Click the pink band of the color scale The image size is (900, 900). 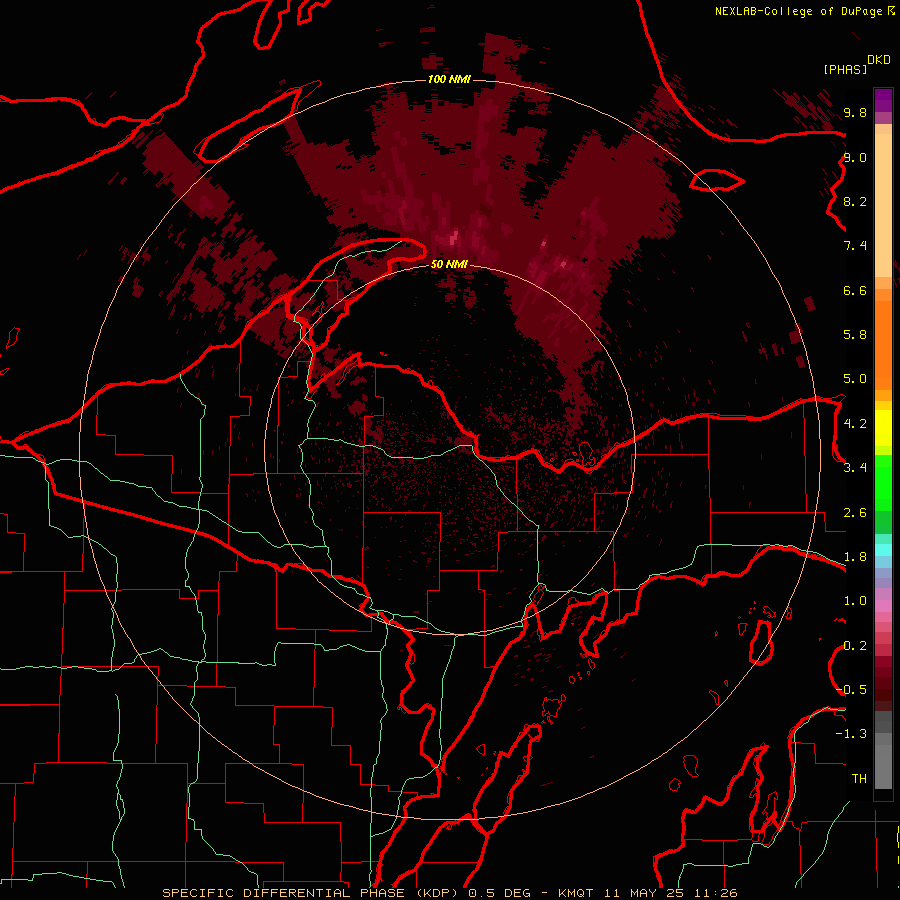point(883,606)
